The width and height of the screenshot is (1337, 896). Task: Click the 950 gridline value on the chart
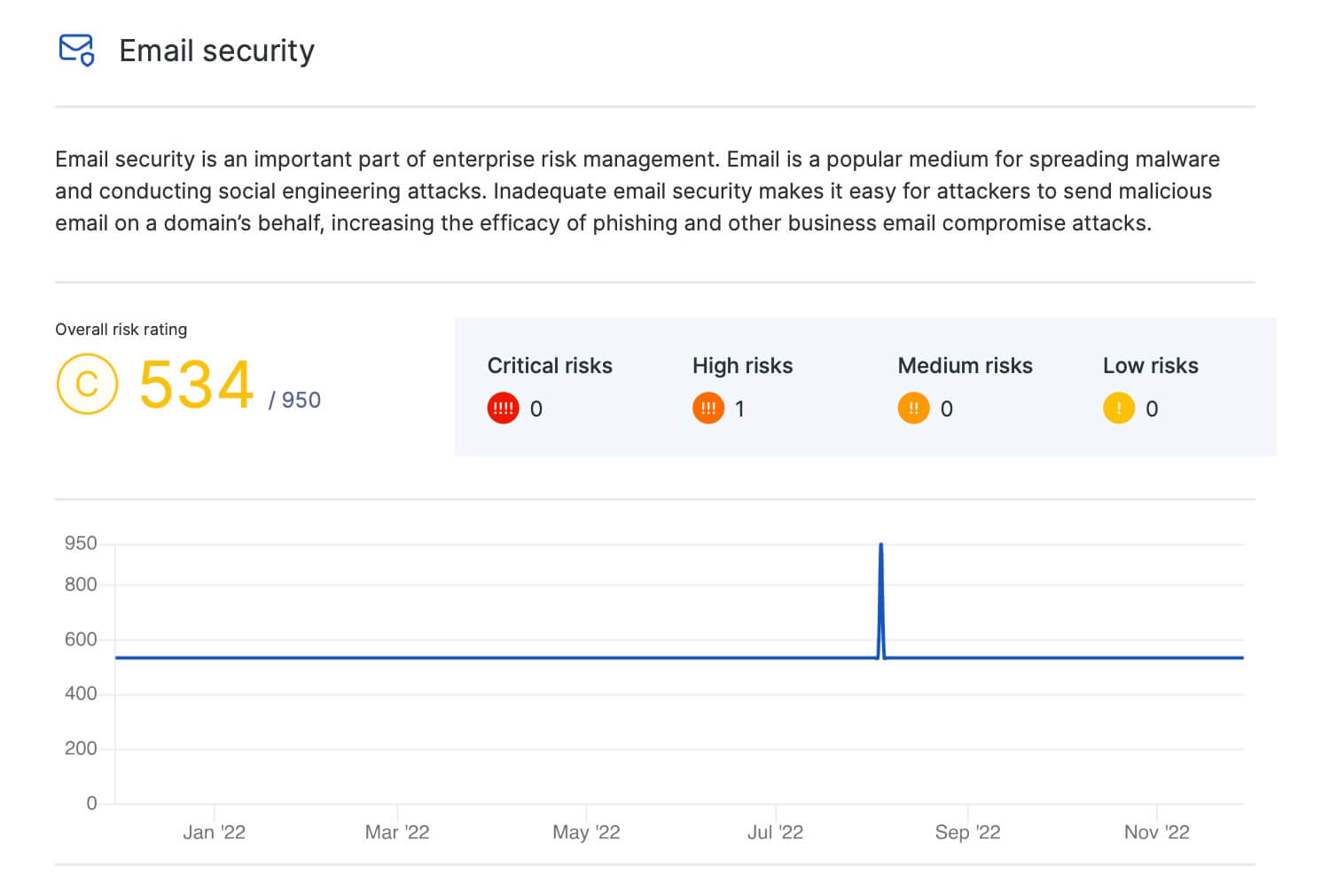(x=82, y=543)
